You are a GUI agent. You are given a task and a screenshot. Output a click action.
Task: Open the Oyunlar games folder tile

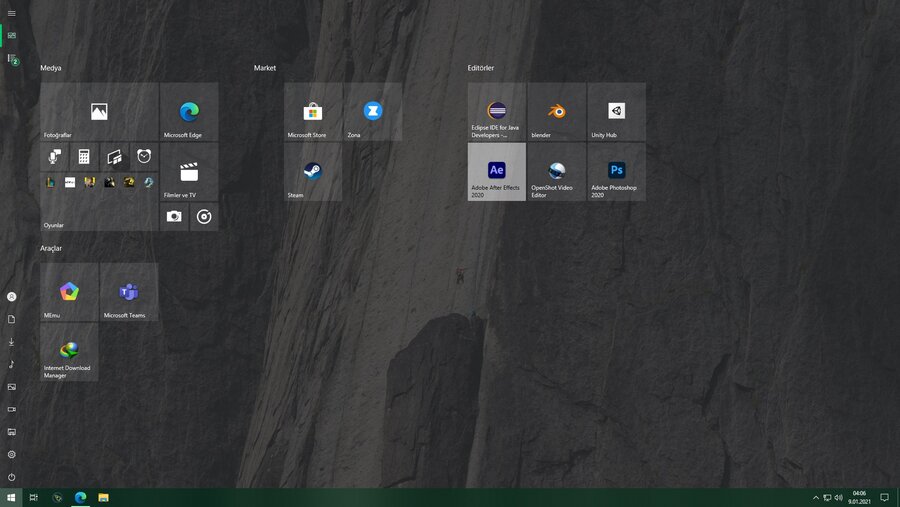99,202
